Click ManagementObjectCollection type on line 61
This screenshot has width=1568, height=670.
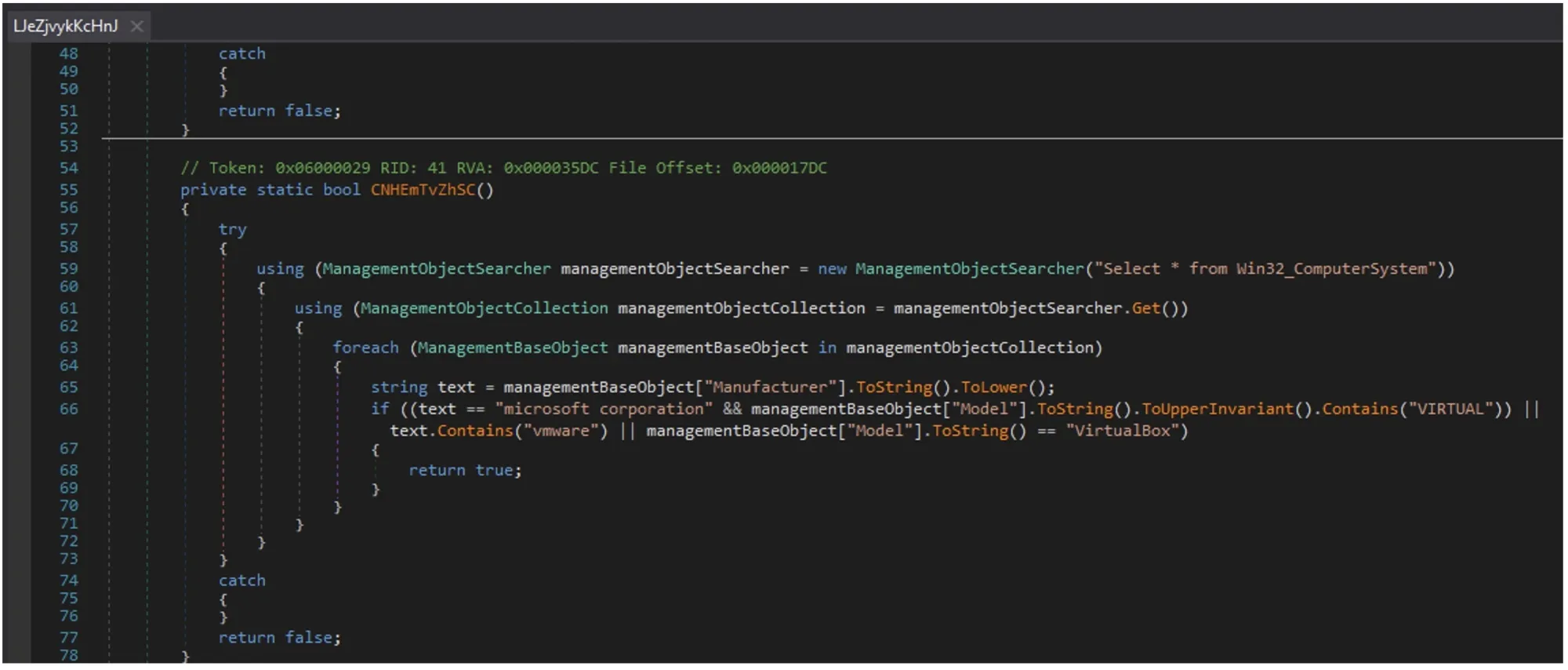484,308
